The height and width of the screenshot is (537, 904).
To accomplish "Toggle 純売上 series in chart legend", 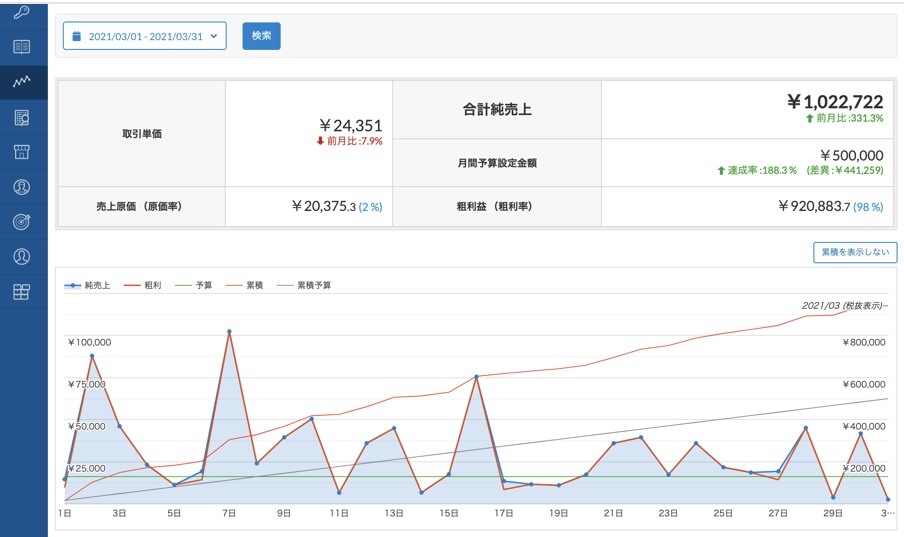I will [x=88, y=285].
